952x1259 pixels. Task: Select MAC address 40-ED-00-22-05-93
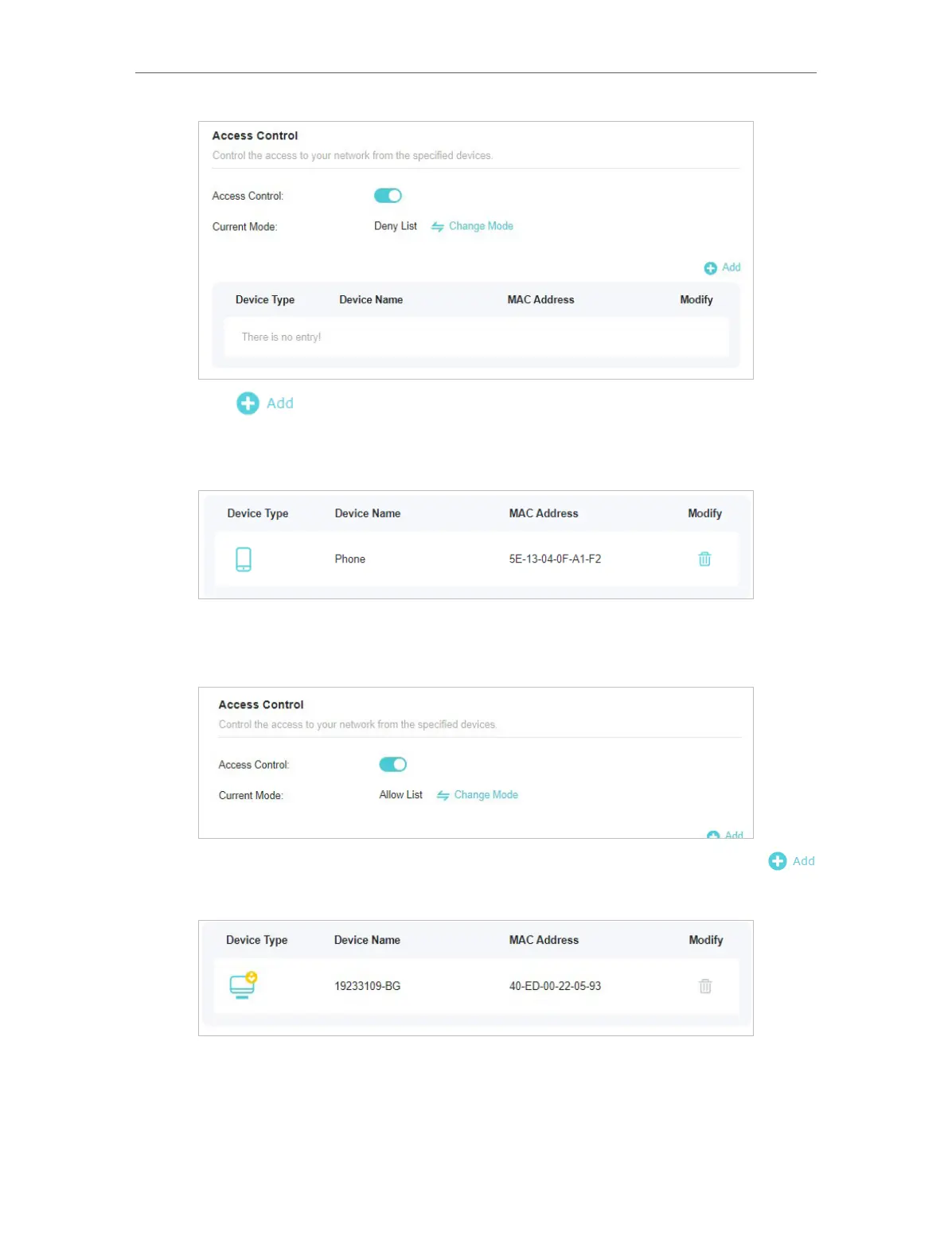(x=555, y=986)
